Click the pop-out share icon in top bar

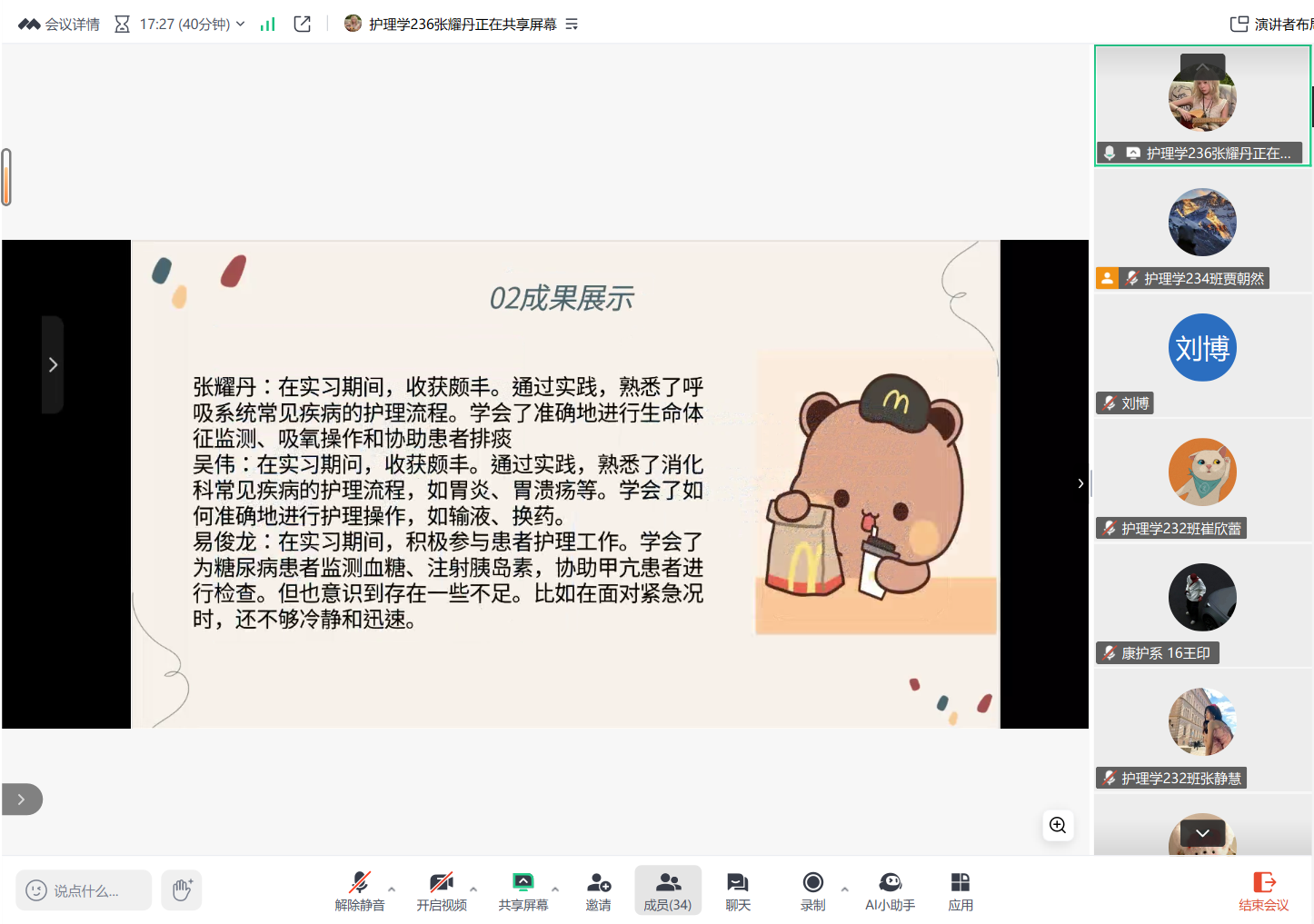pos(303,25)
